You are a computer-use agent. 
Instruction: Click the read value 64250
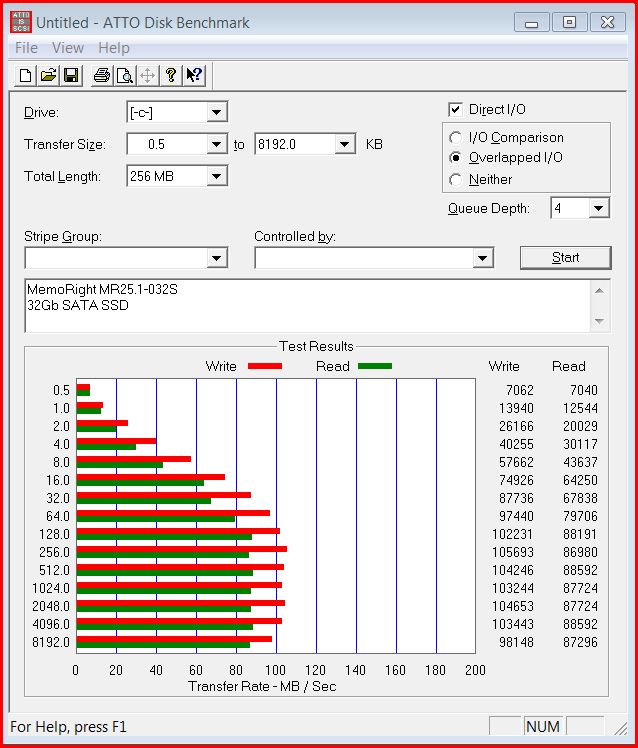(x=580, y=480)
